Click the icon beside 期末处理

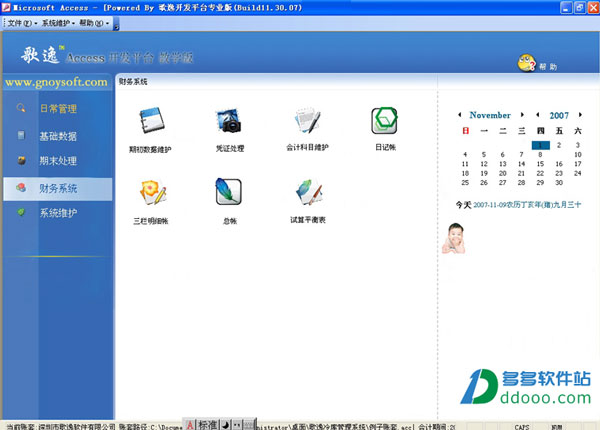coord(21,160)
